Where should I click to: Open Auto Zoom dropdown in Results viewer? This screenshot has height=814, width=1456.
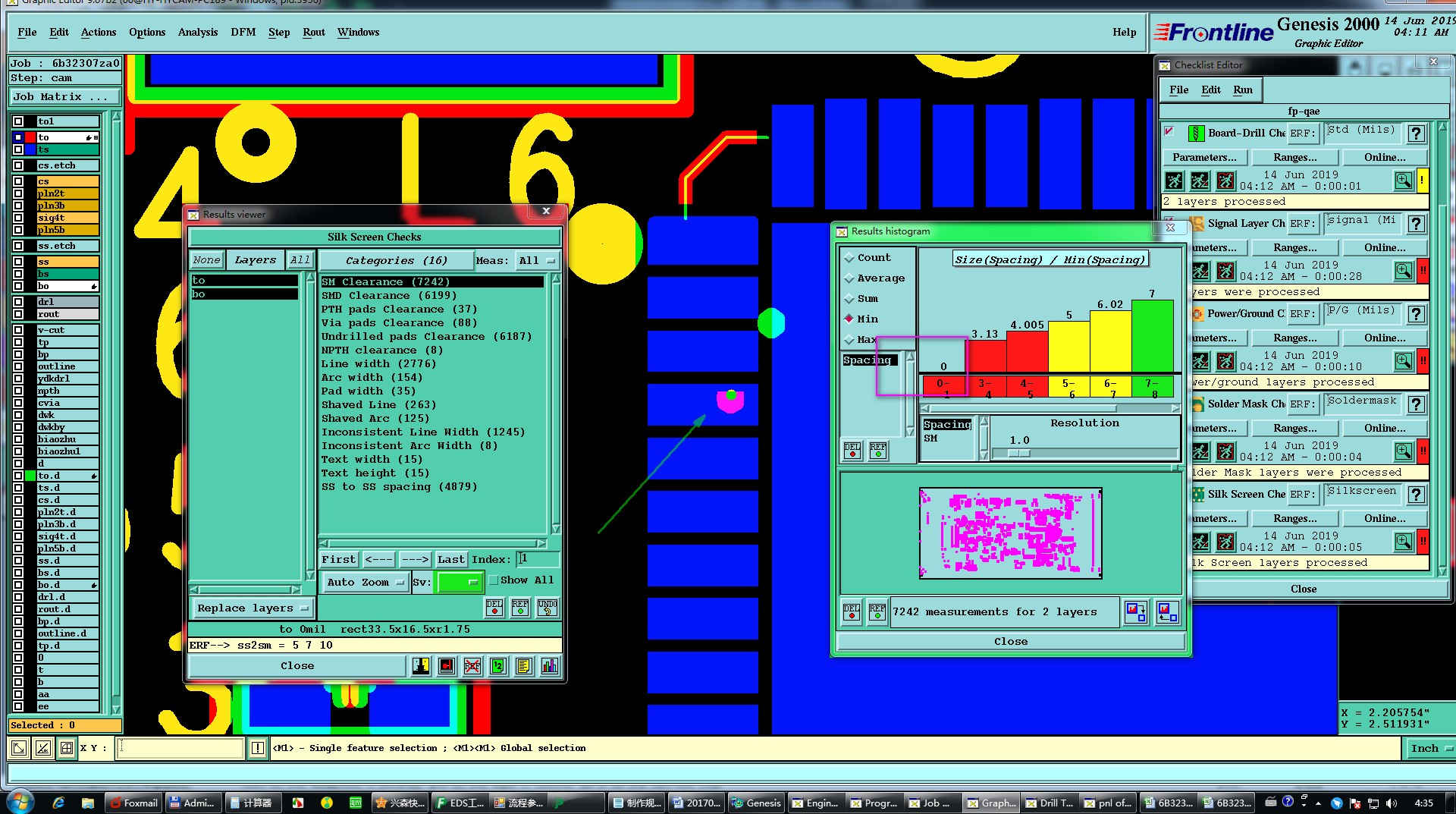(365, 583)
